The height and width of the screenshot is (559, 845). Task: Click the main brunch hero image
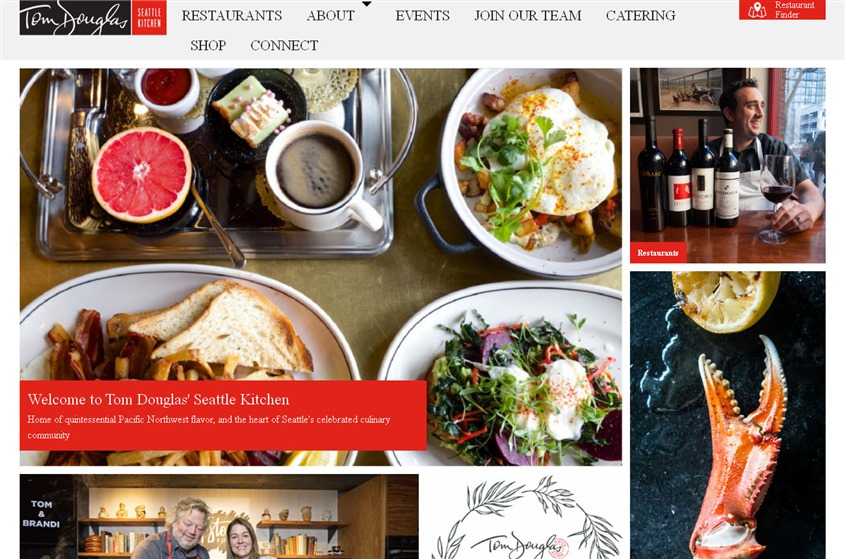tap(321, 267)
